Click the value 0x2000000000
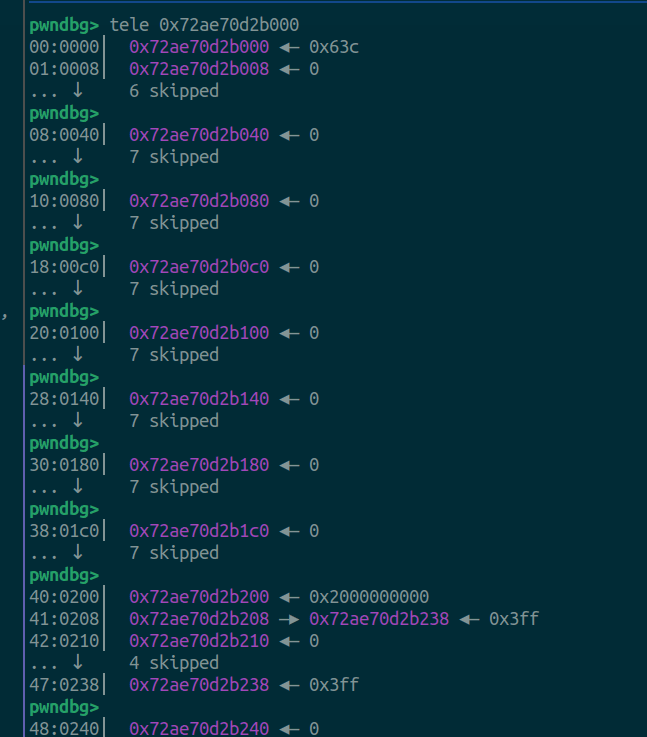Image resolution: width=647 pixels, height=737 pixels. 369,597
